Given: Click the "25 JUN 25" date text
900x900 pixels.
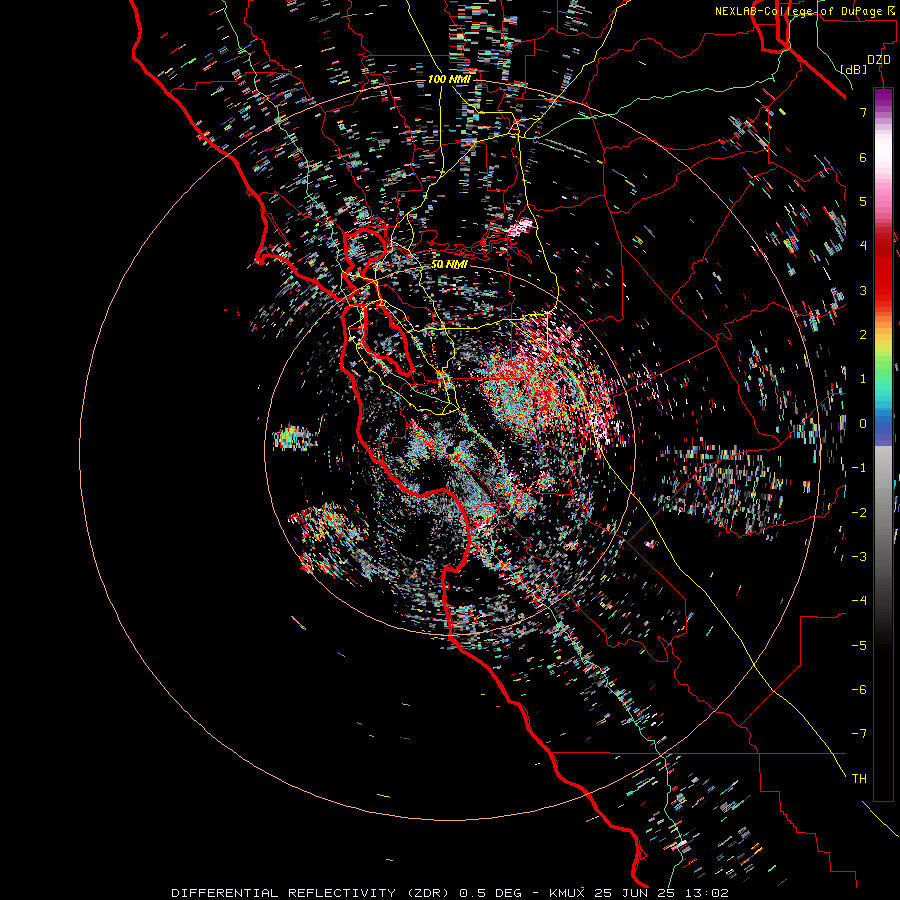Looking at the screenshot, I should click(x=634, y=893).
